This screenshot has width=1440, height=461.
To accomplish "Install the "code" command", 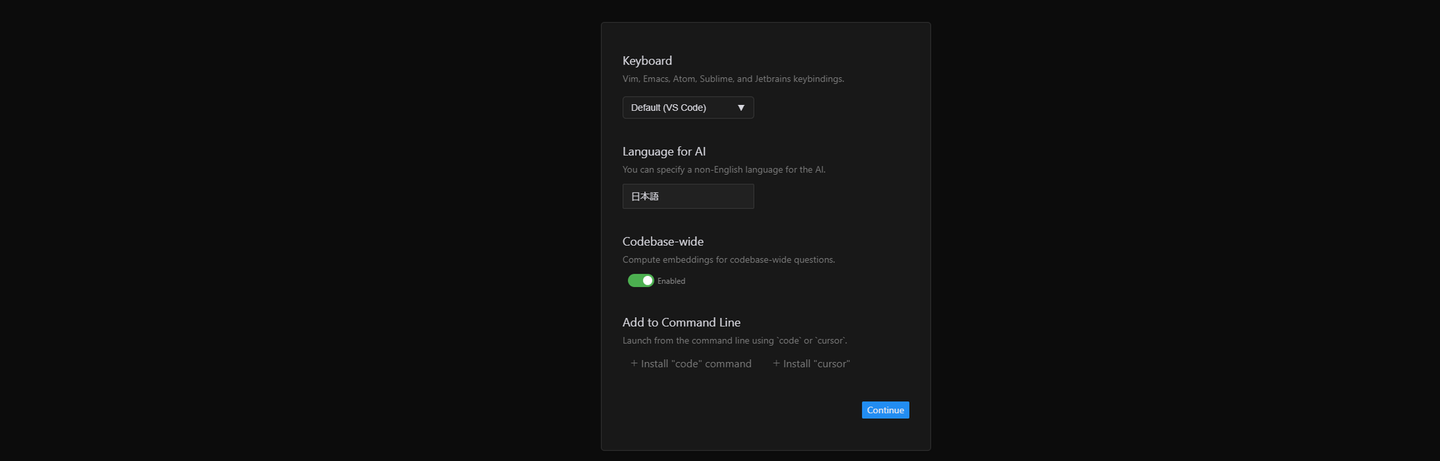I will tap(696, 364).
